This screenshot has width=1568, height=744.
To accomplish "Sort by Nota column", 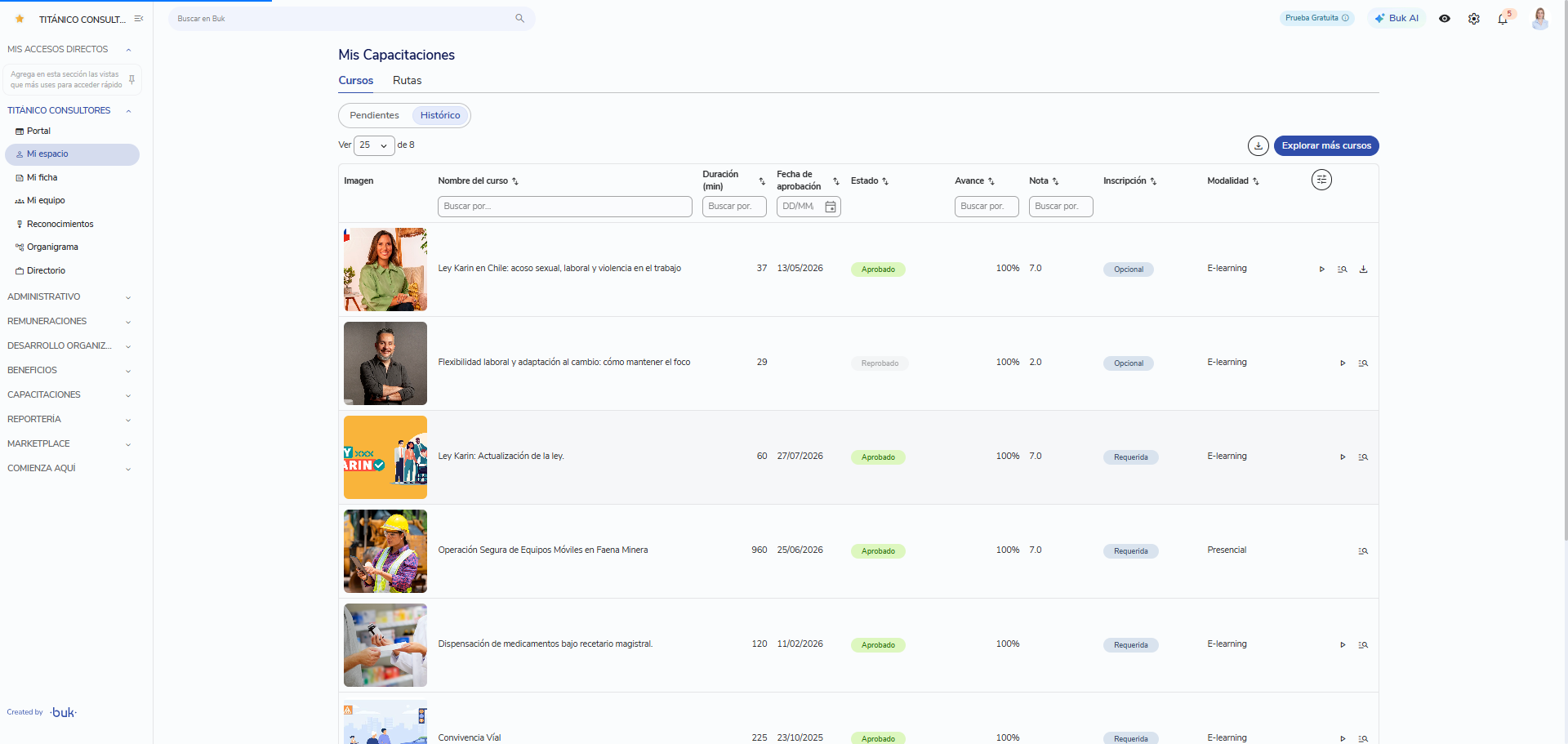I will coord(1056,181).
